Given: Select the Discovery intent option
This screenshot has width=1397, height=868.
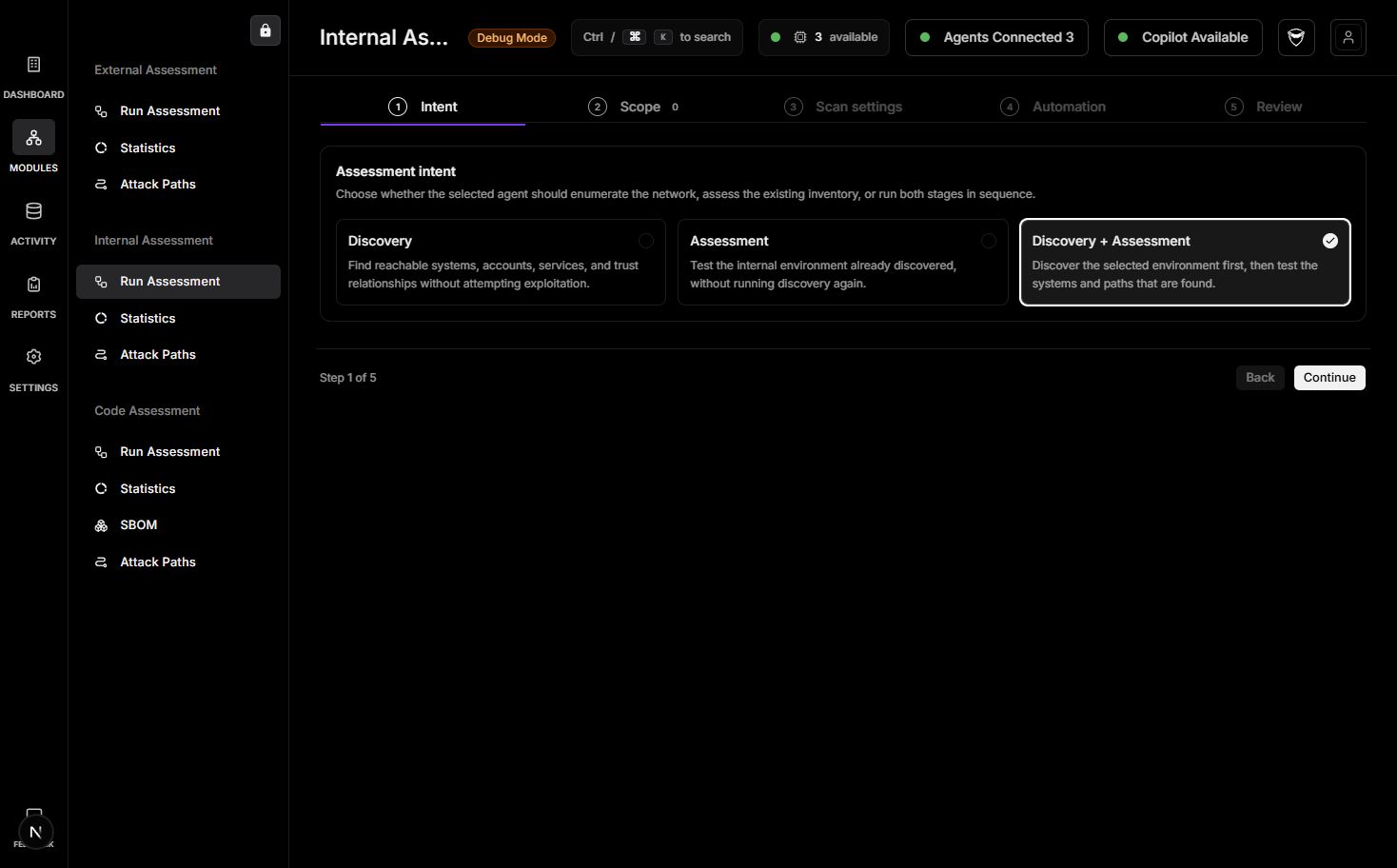Looking at the screenshot, I should click(501, 263).
